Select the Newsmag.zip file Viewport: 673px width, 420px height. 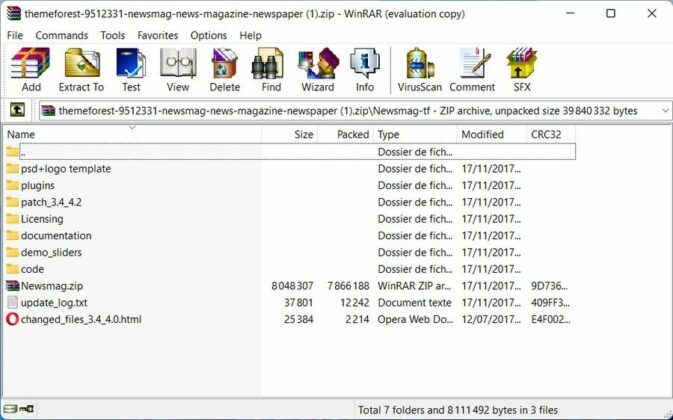[51, 286]
